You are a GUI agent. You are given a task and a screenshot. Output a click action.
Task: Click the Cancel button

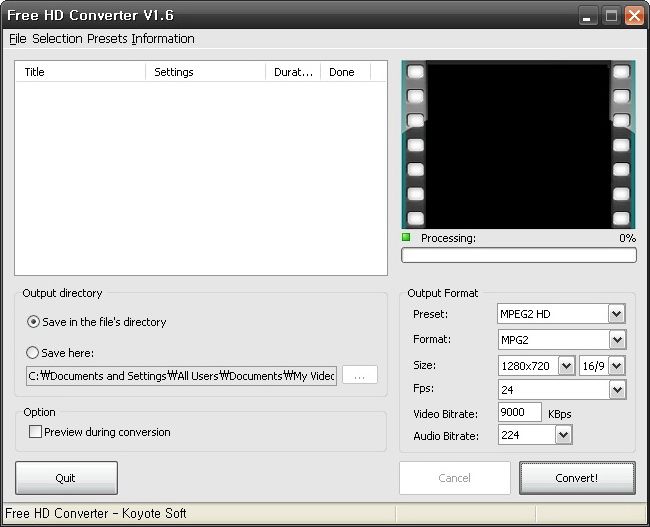[455, 478]
